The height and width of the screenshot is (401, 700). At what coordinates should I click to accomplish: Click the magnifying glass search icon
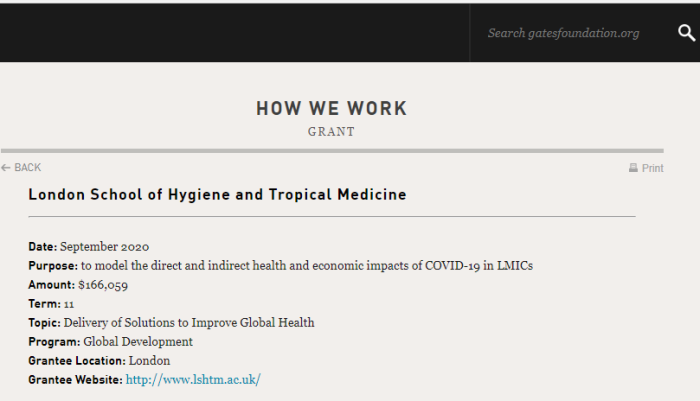(687, 33)
